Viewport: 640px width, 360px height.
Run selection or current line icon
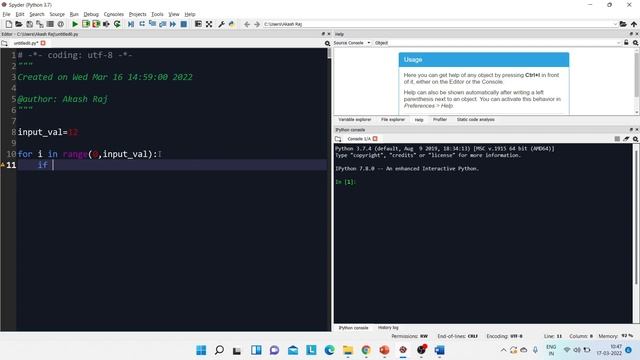106,24
